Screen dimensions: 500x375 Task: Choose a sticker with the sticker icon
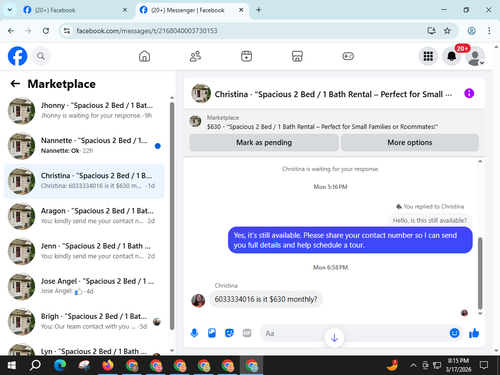[x=229, y=333]
